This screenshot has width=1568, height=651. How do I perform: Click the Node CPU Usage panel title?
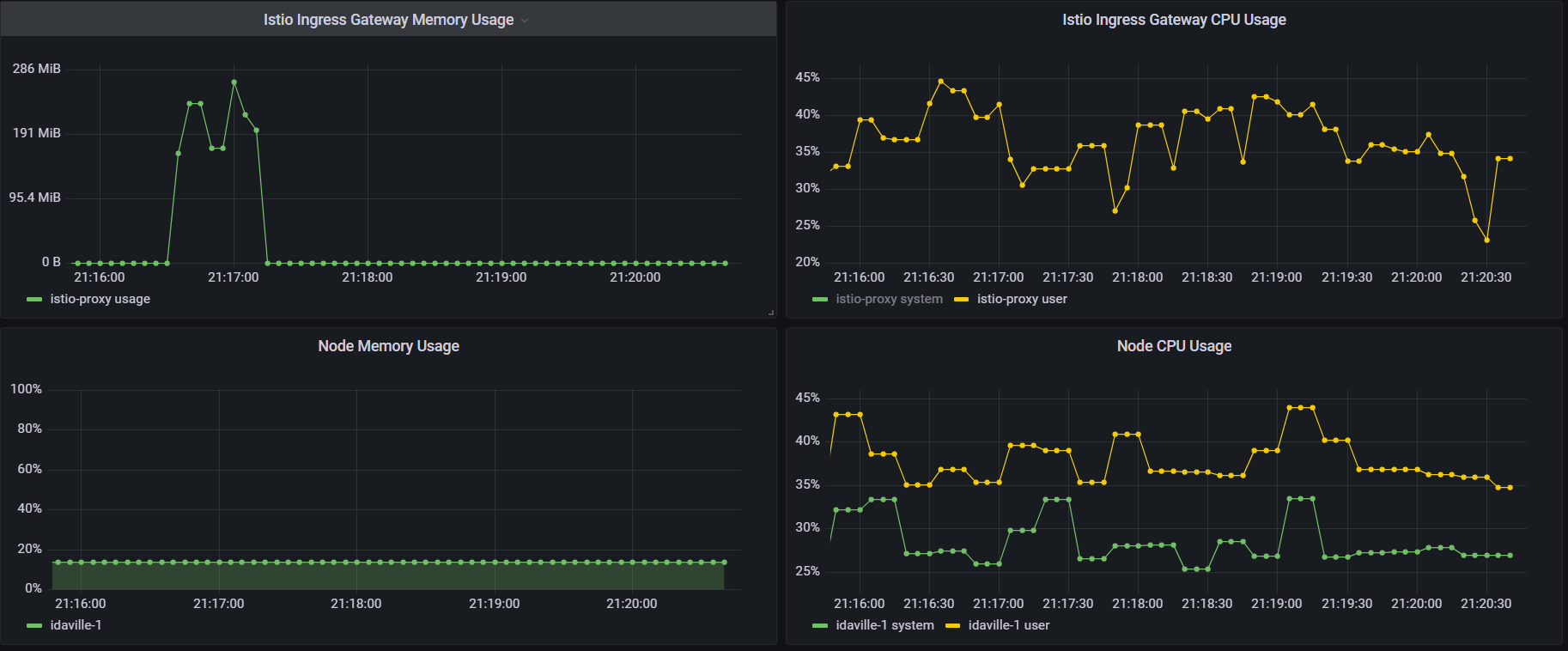(x=1173, y=346)
